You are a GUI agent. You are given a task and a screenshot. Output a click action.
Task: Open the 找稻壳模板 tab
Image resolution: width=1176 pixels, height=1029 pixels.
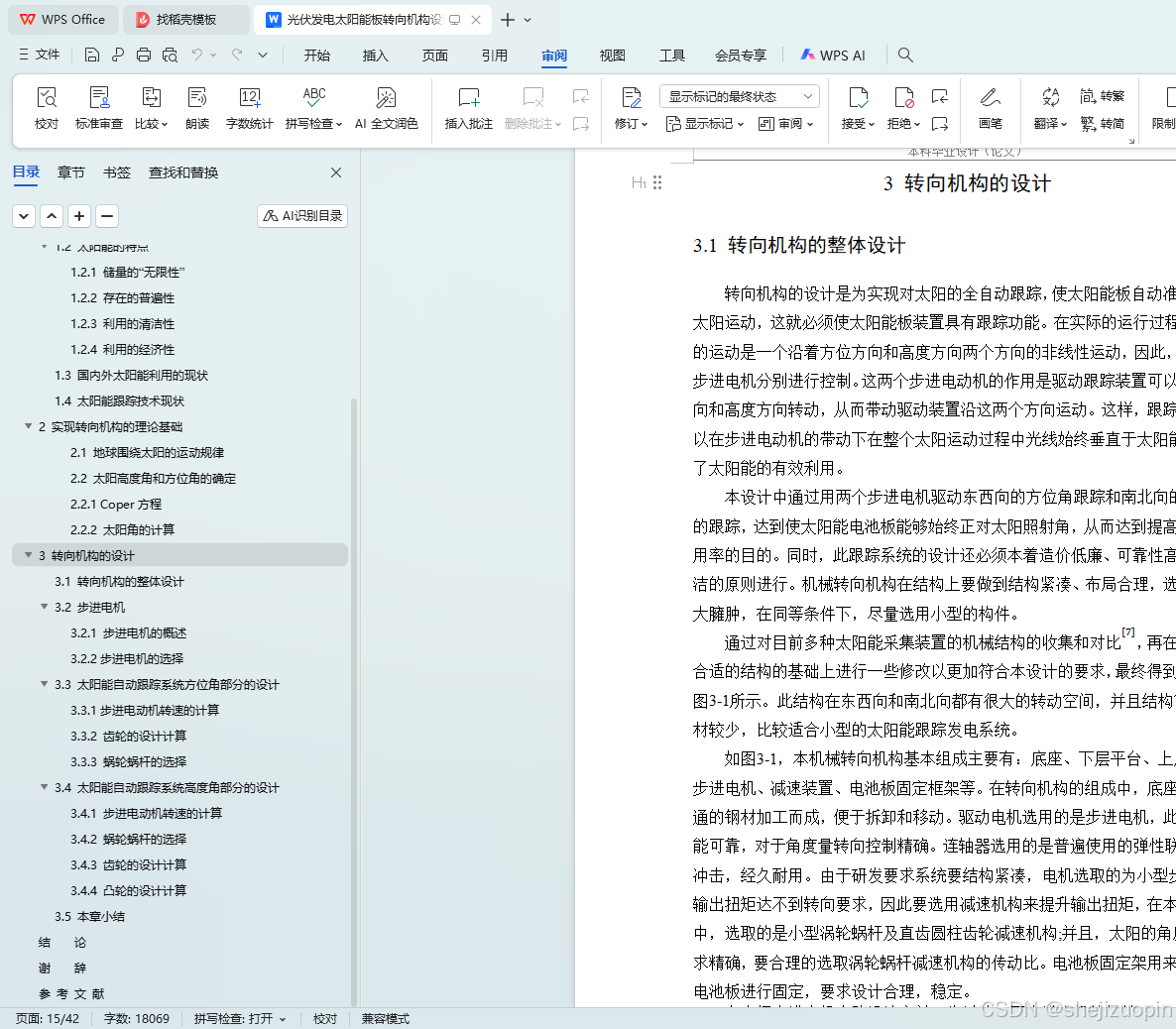tap(185, 20)
